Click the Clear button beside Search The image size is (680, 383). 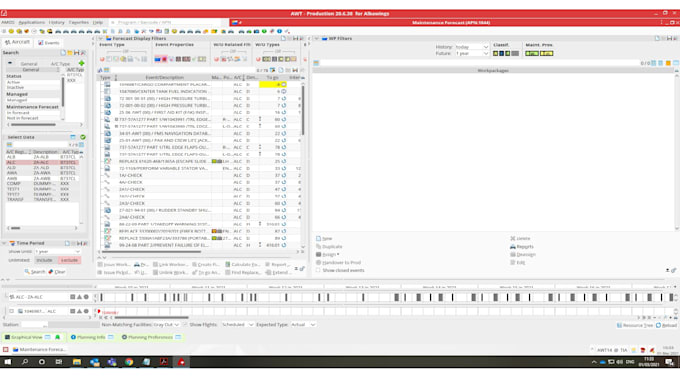[57, 272]
